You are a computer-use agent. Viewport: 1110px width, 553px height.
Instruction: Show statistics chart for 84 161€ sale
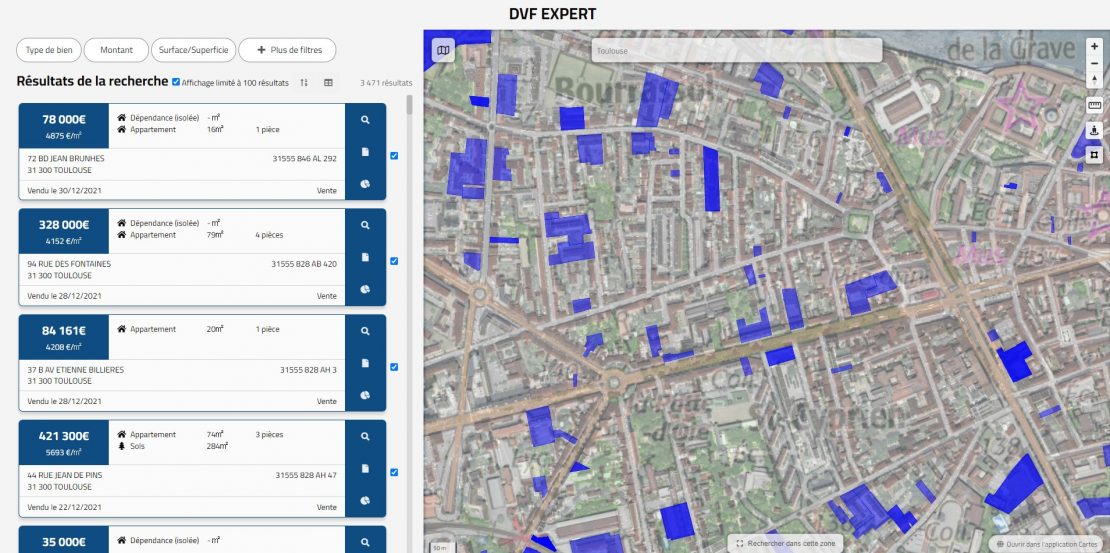pyautogui.click(x=365, y=394)
